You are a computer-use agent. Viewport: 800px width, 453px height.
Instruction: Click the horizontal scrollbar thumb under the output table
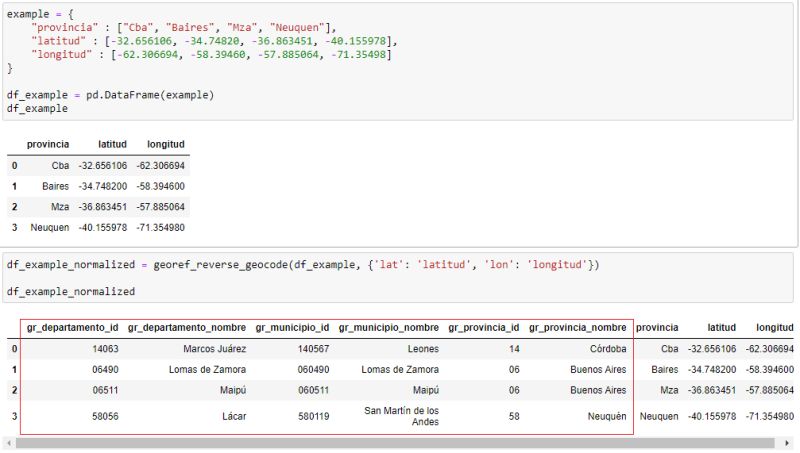click(395, 443)
